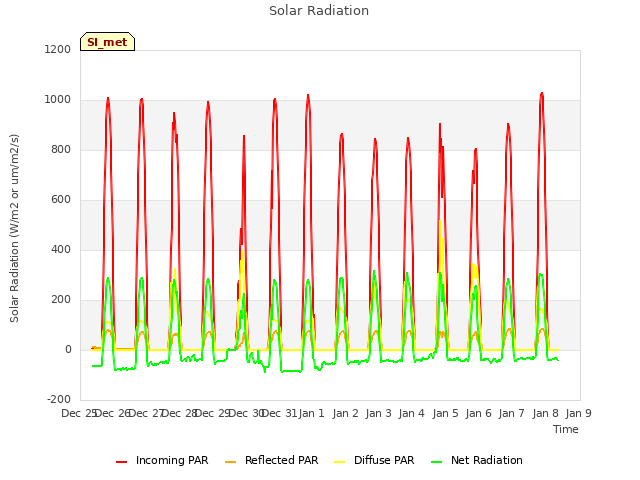Click the -200 y-axis tick label
Image resolution: width=640 pixels, height=480 pixels.
click(59, 399)
